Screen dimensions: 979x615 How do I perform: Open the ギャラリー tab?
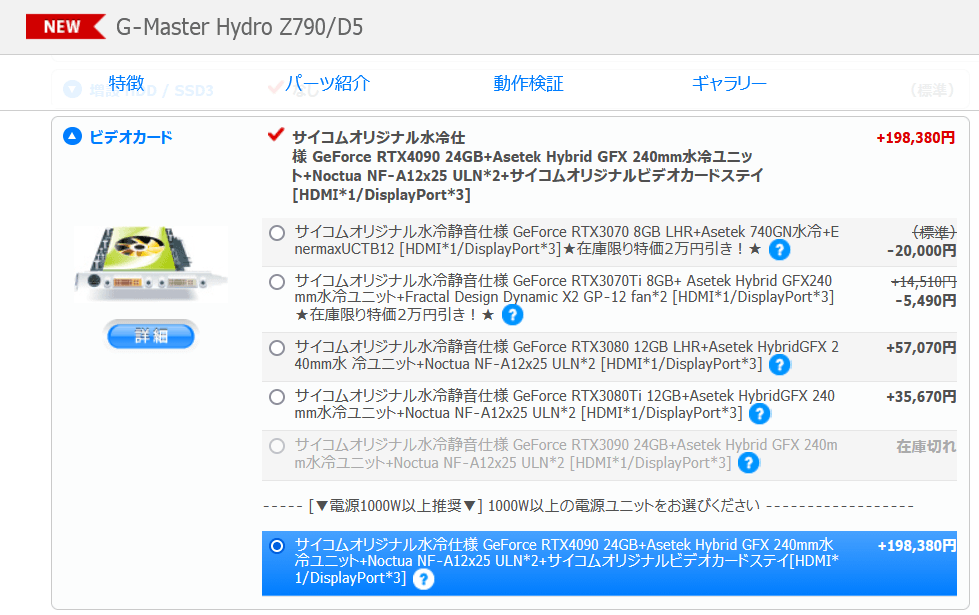point(729,83)
